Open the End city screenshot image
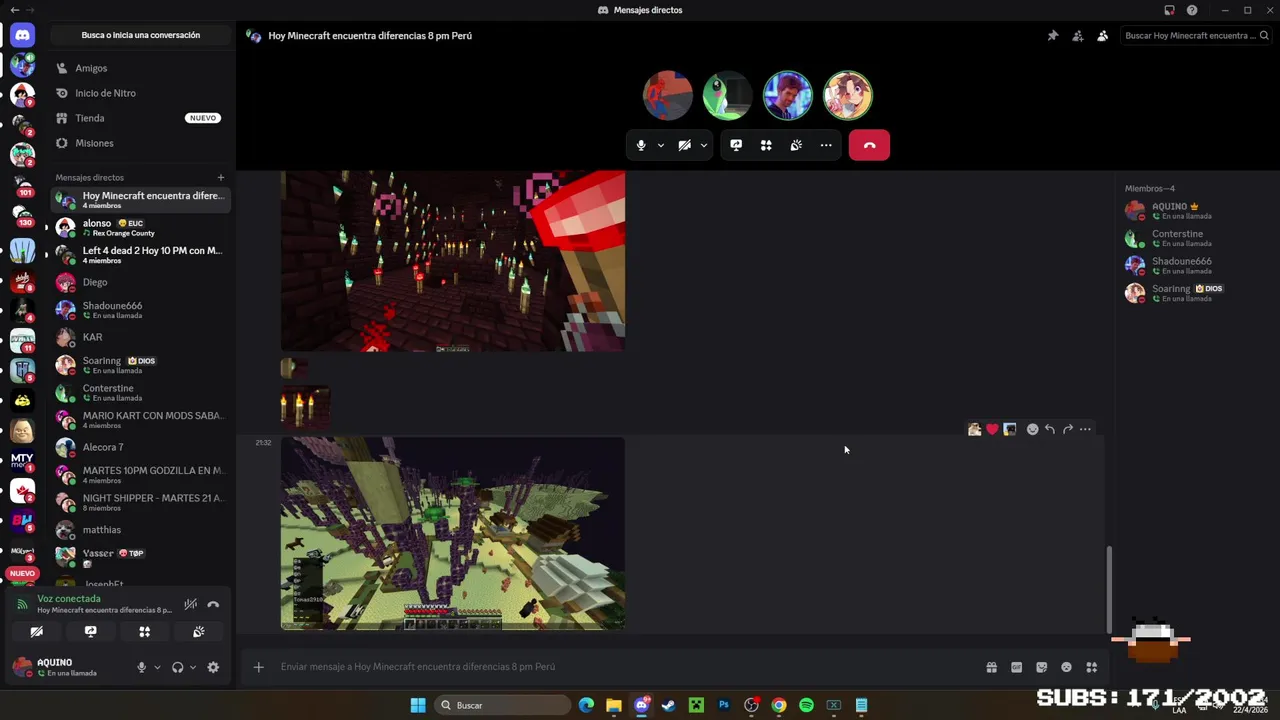The height and width of the screenshot is (720, 1280). (453, 533)
